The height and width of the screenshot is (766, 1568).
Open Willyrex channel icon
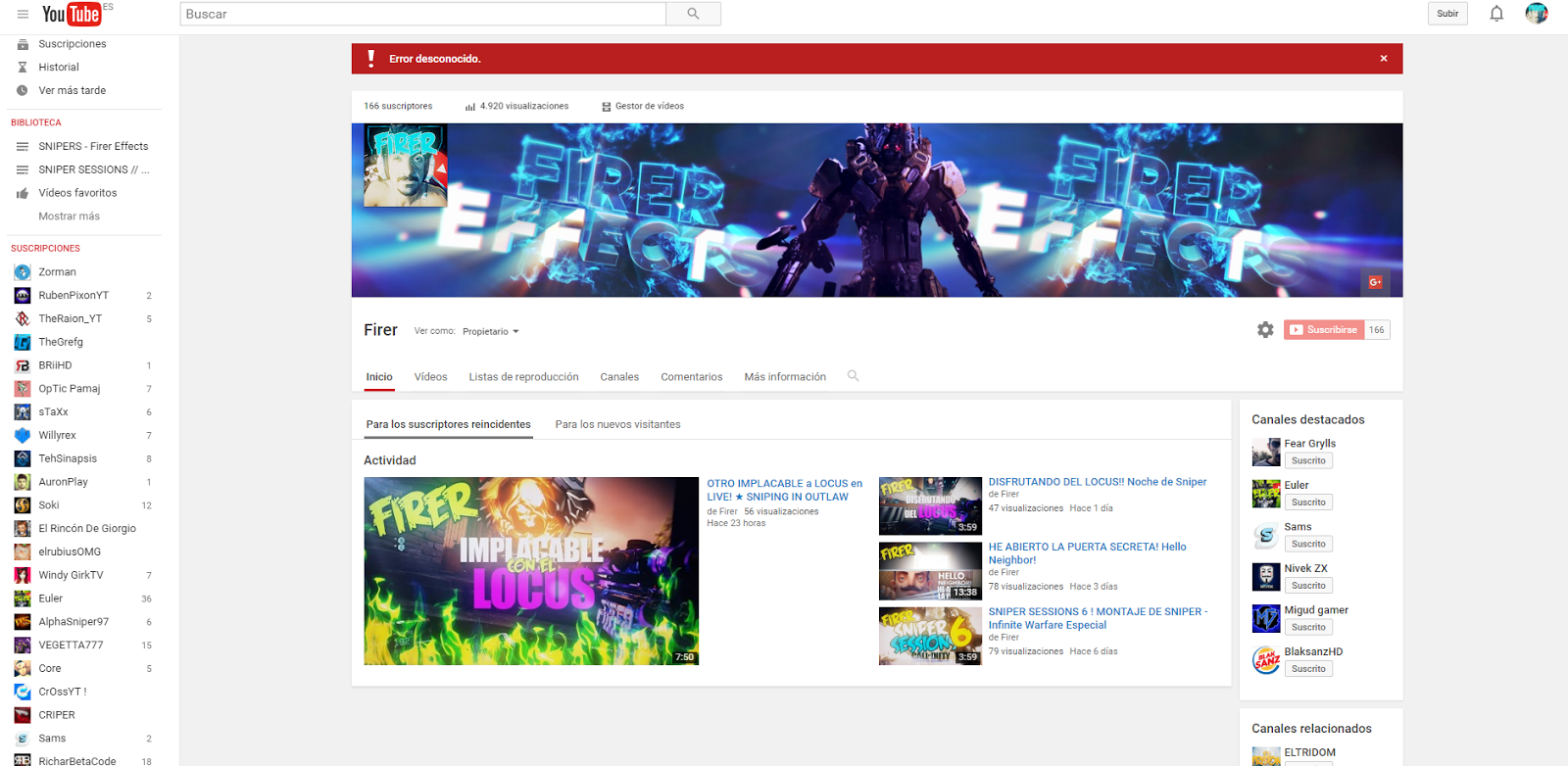(23, 435)
